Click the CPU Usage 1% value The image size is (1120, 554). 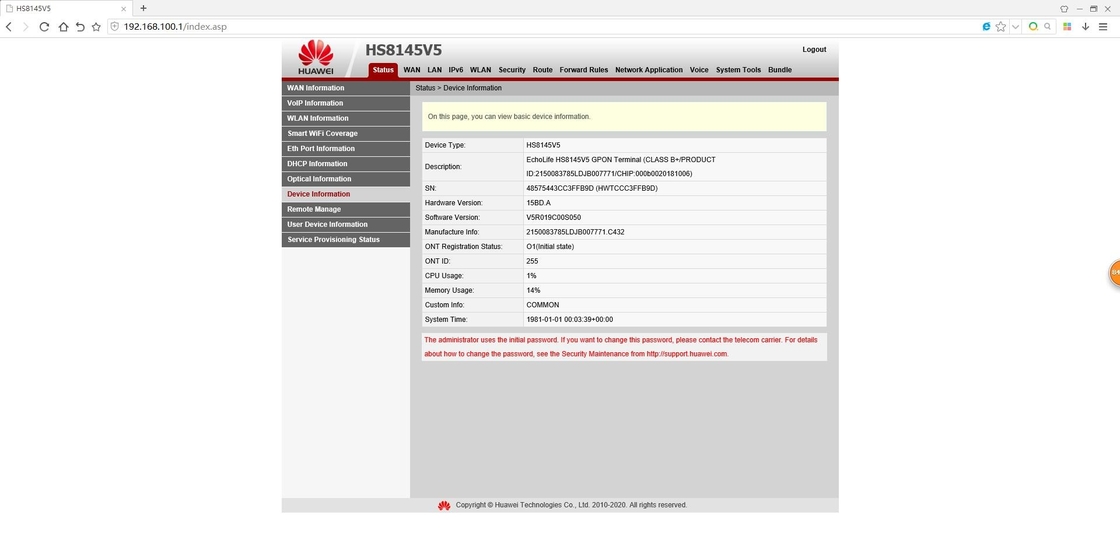point(531,276)
